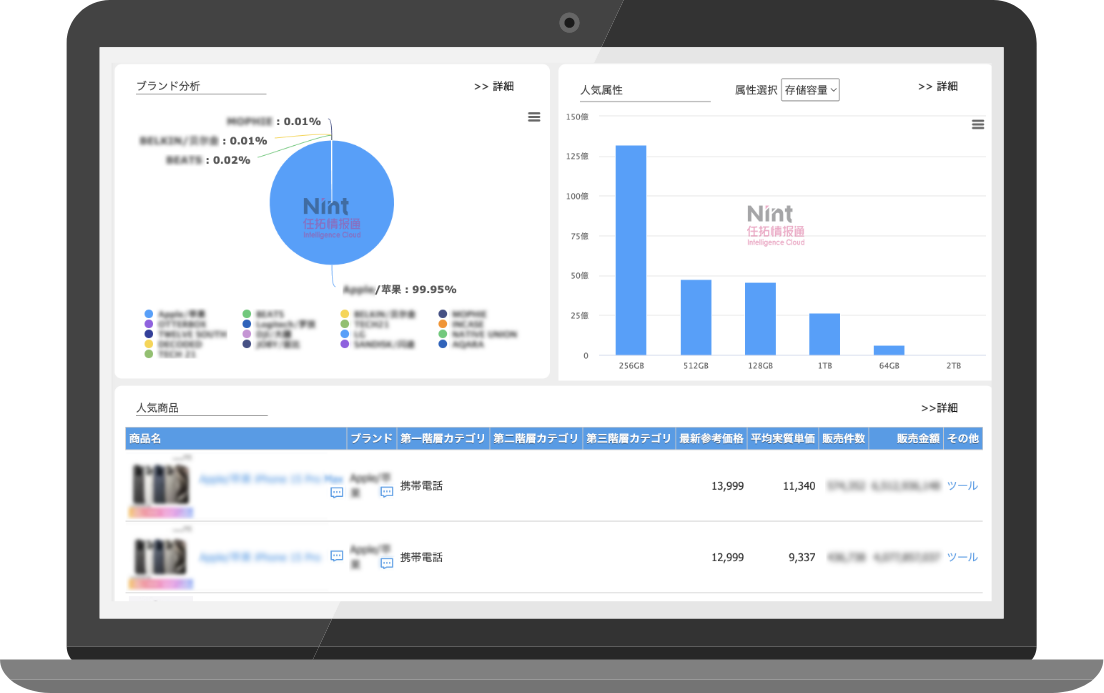Image resolution: width=1104 pixels, height=693 pixels.
Task: Click comment icon beside first product name
Action: point(337,492)
